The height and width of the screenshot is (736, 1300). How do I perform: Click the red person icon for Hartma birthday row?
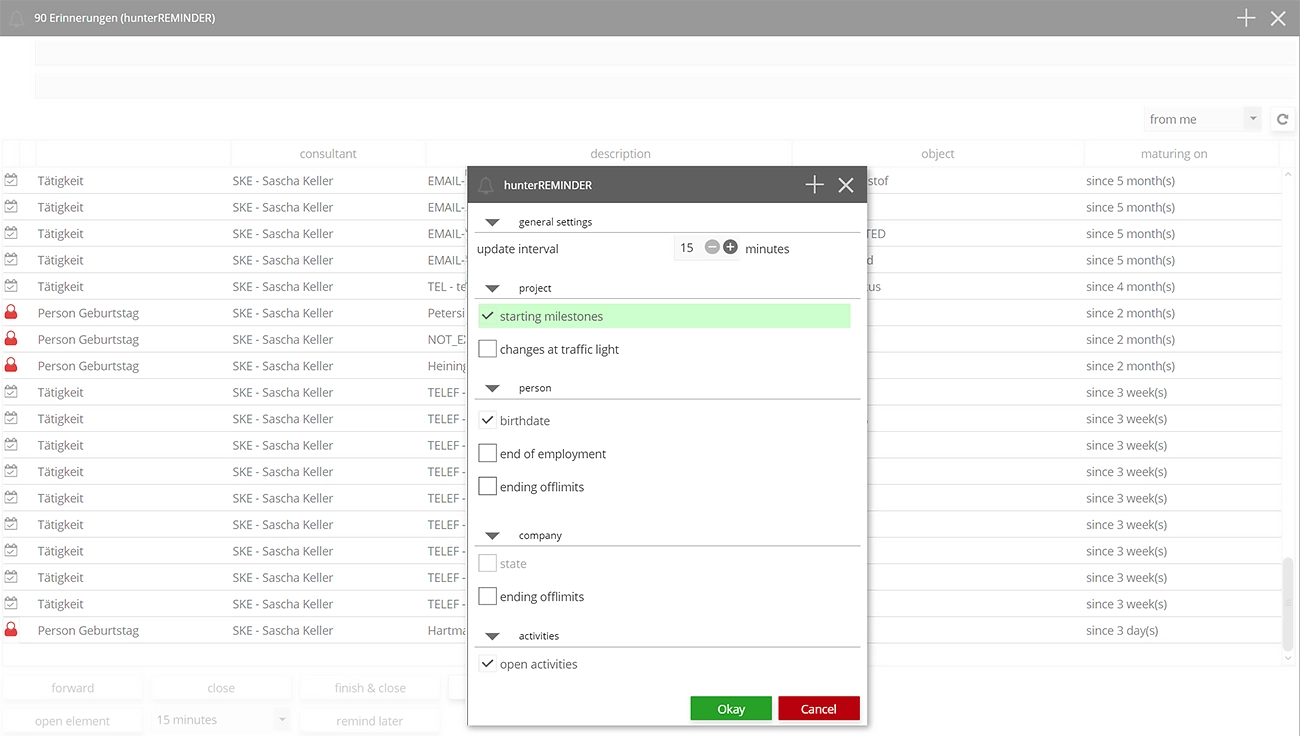[11, 630]
